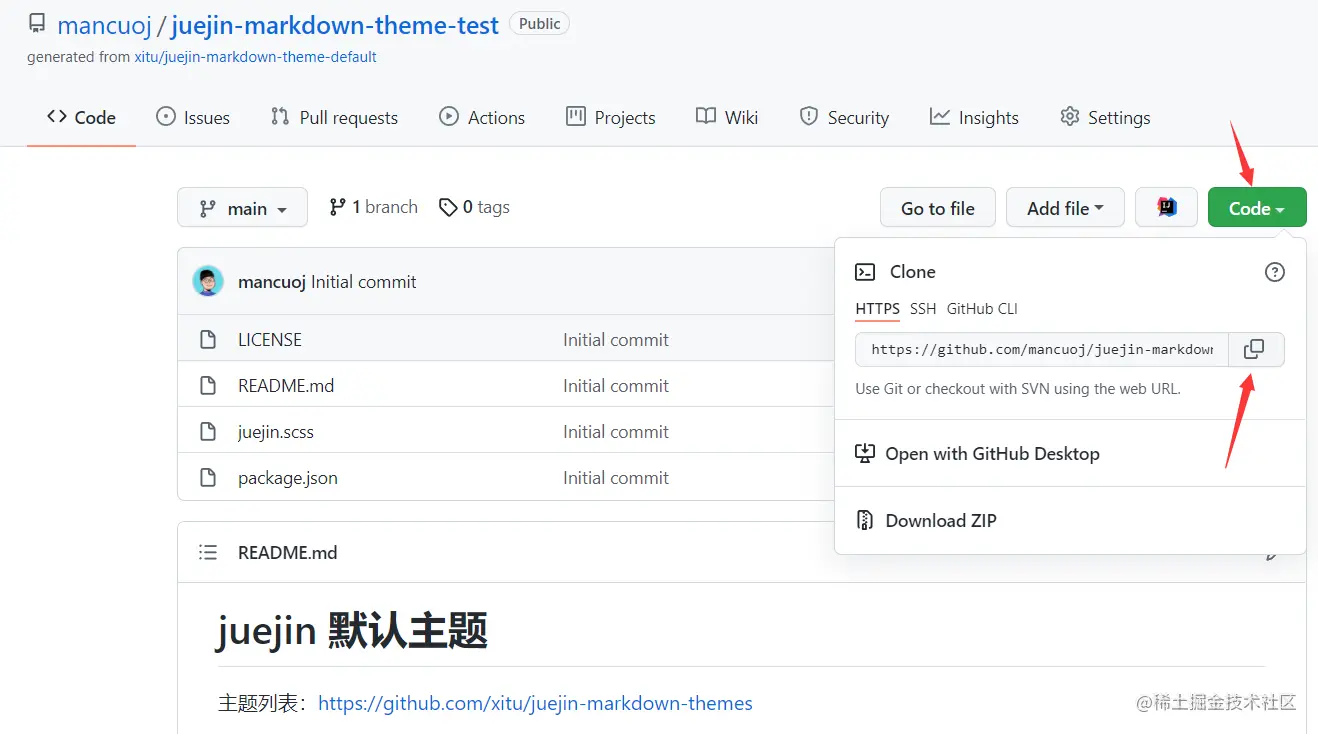Select the GitHub CLI clone tab
Image resolution: width=1318 pixels, height=734 pixels.
[x=982, y=309]
